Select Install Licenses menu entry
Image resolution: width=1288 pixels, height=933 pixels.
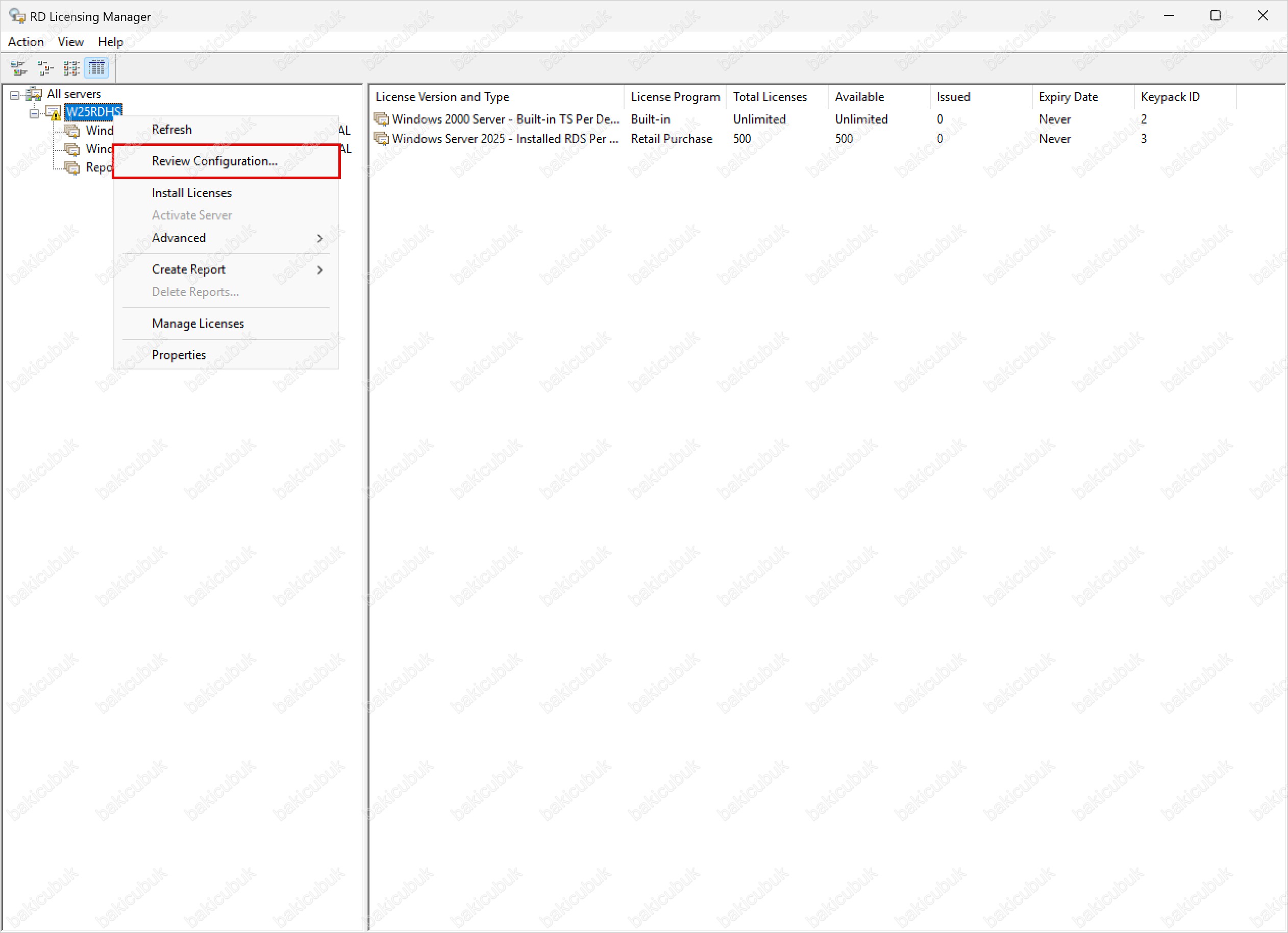pos(192,193)
